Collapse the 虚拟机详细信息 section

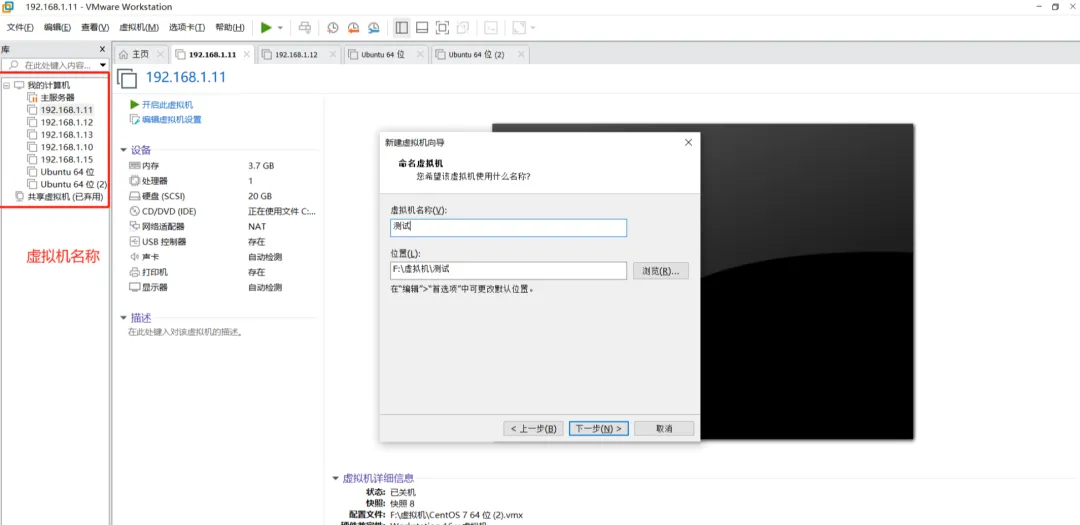click(x=335, y=478)
